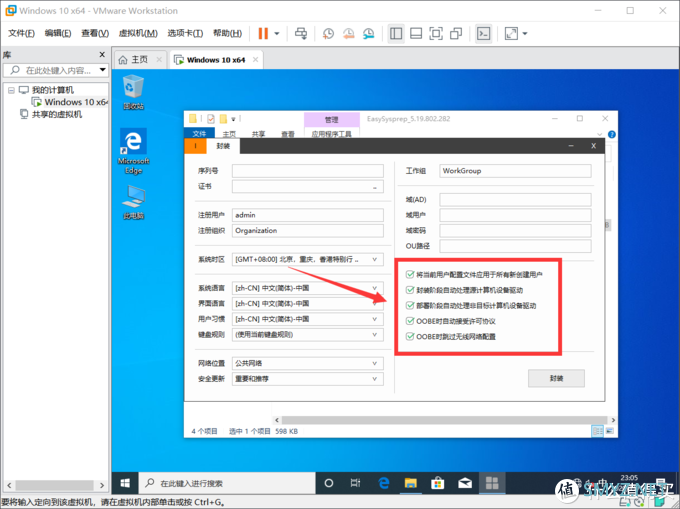Screen dimensions: 680x509
Task: Click the 序列号 input field
Action: pyautogui.click(x=307, y=171)
